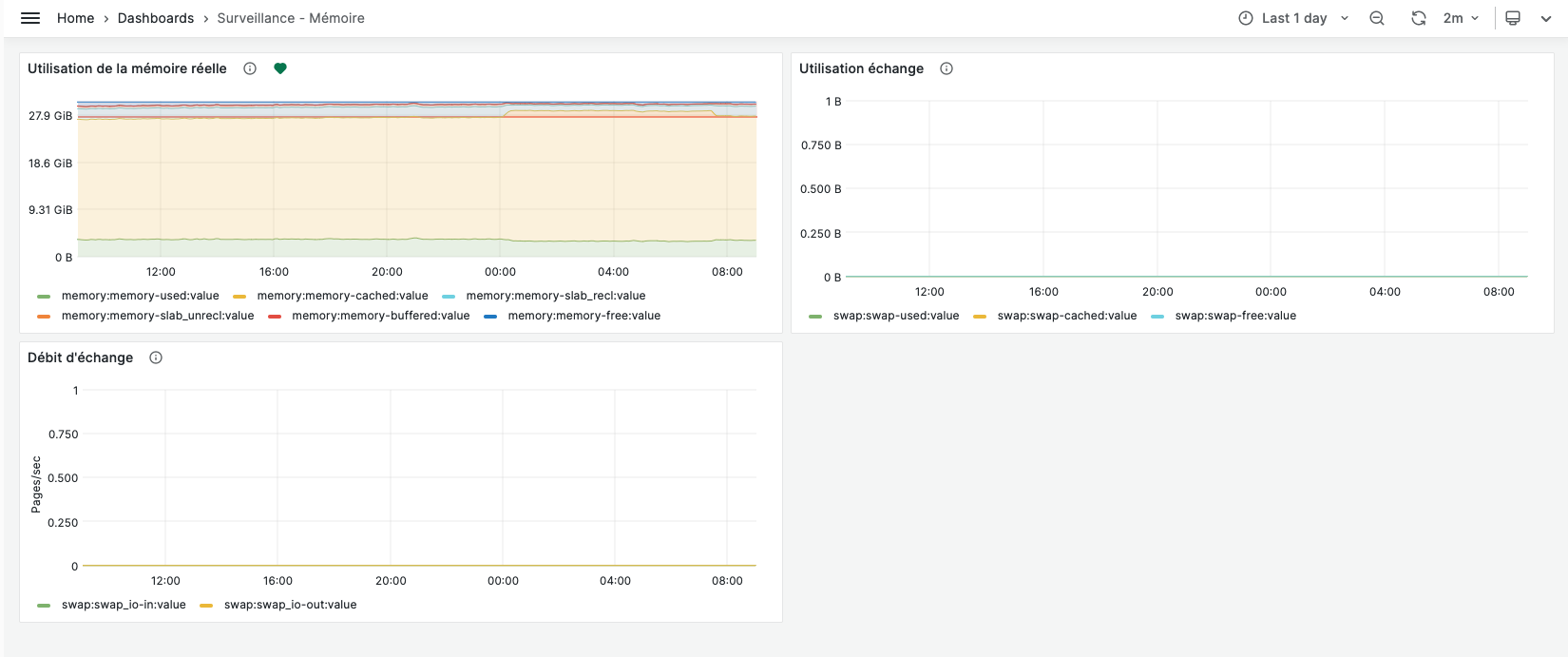1568x657 pixels.
Task: Click info icon next to Utilisation échange
Action: (947, 68)
